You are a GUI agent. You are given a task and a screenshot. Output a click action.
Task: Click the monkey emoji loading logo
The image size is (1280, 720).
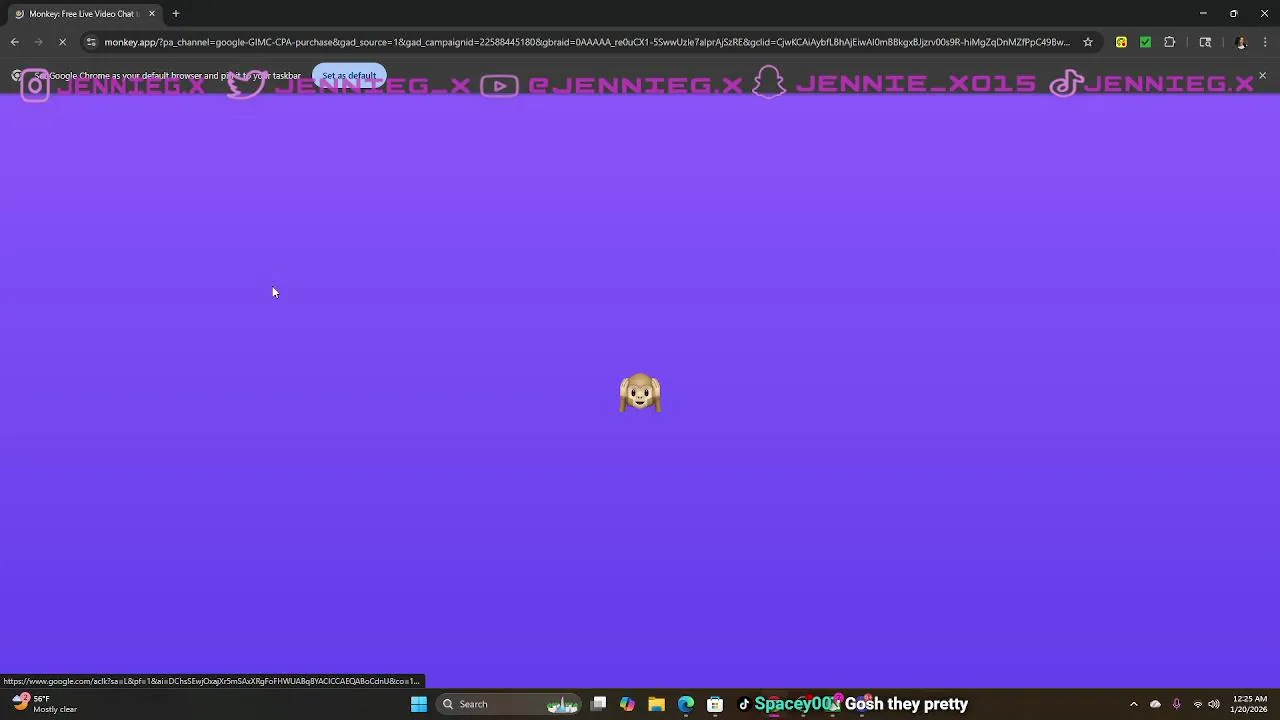[x=640, y=393]
